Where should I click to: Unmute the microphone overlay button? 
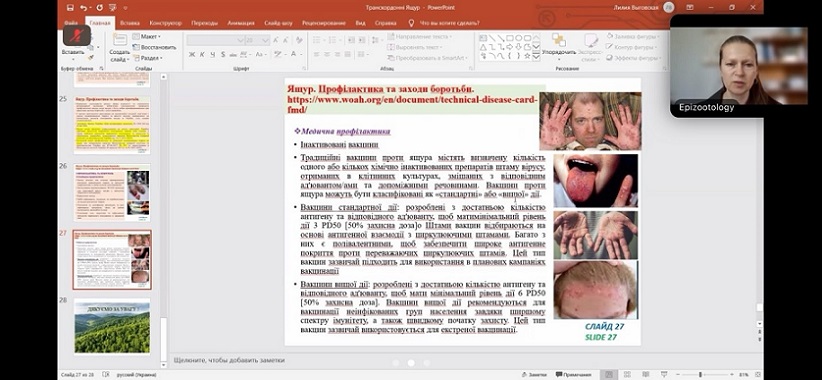tap(77, 35)
